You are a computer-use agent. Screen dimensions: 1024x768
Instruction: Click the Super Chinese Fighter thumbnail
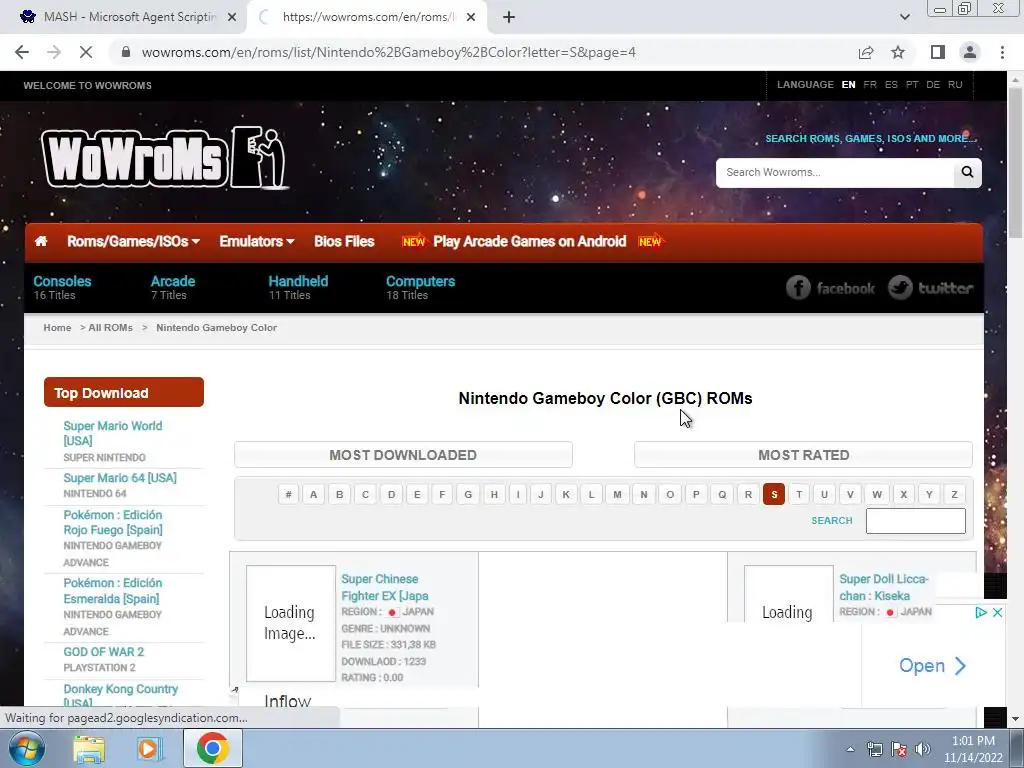point(291,623)
